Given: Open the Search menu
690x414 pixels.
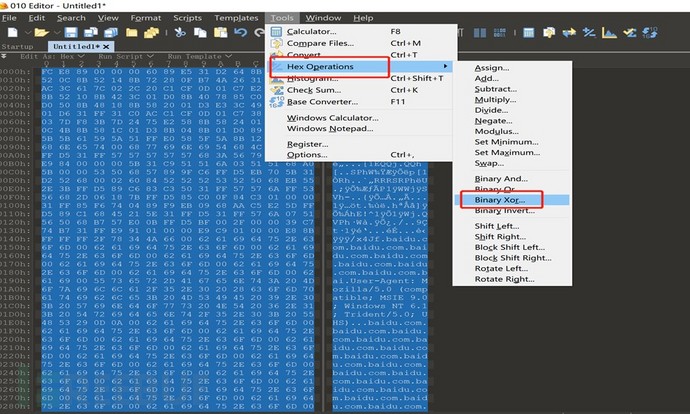Looking at the screenshot, I should [x=71, y=18].
